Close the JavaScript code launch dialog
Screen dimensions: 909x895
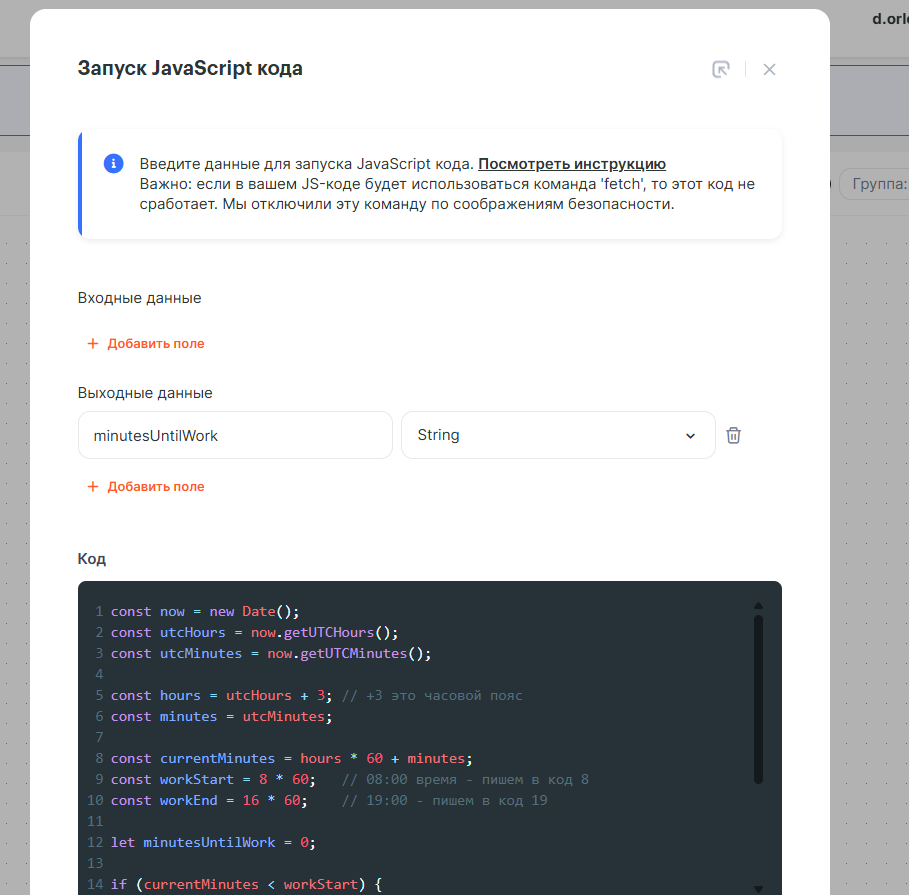point(769,69)
